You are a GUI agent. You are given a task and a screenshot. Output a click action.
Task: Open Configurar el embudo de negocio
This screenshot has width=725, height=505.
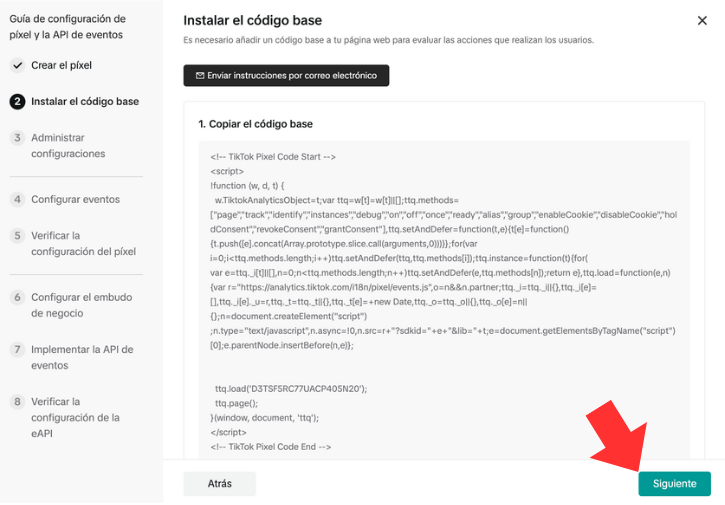[81, 305]
